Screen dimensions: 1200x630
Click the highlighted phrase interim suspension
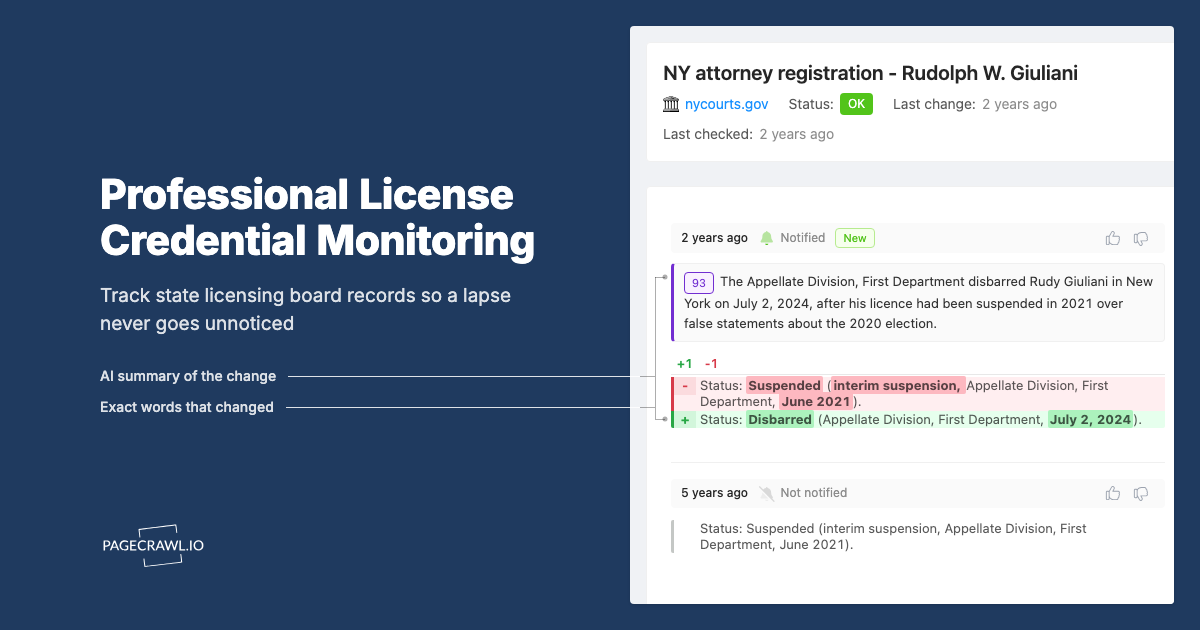[x=897, y=386]
